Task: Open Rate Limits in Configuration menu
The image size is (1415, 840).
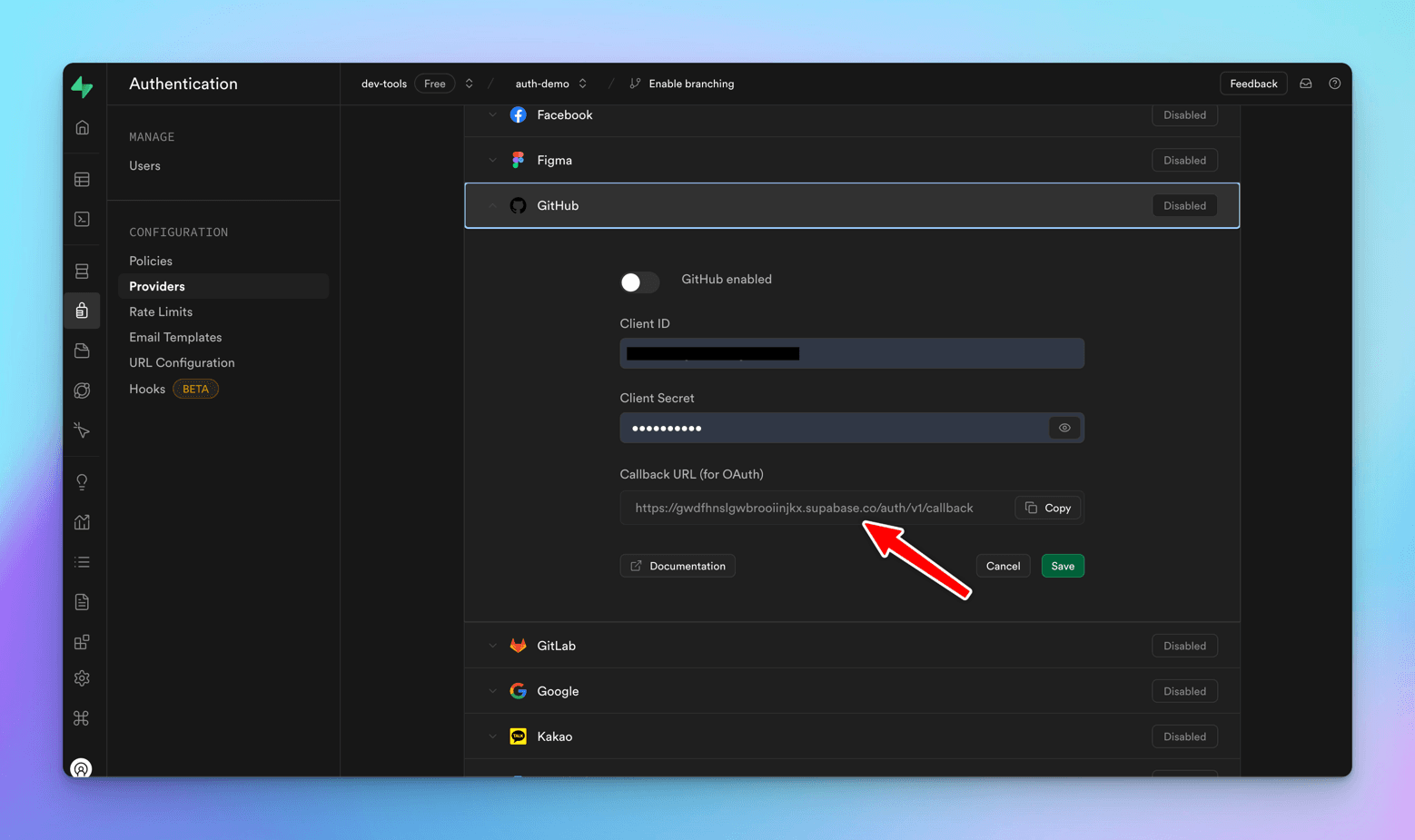Action: pyautogui.click(x=161, y=311)
